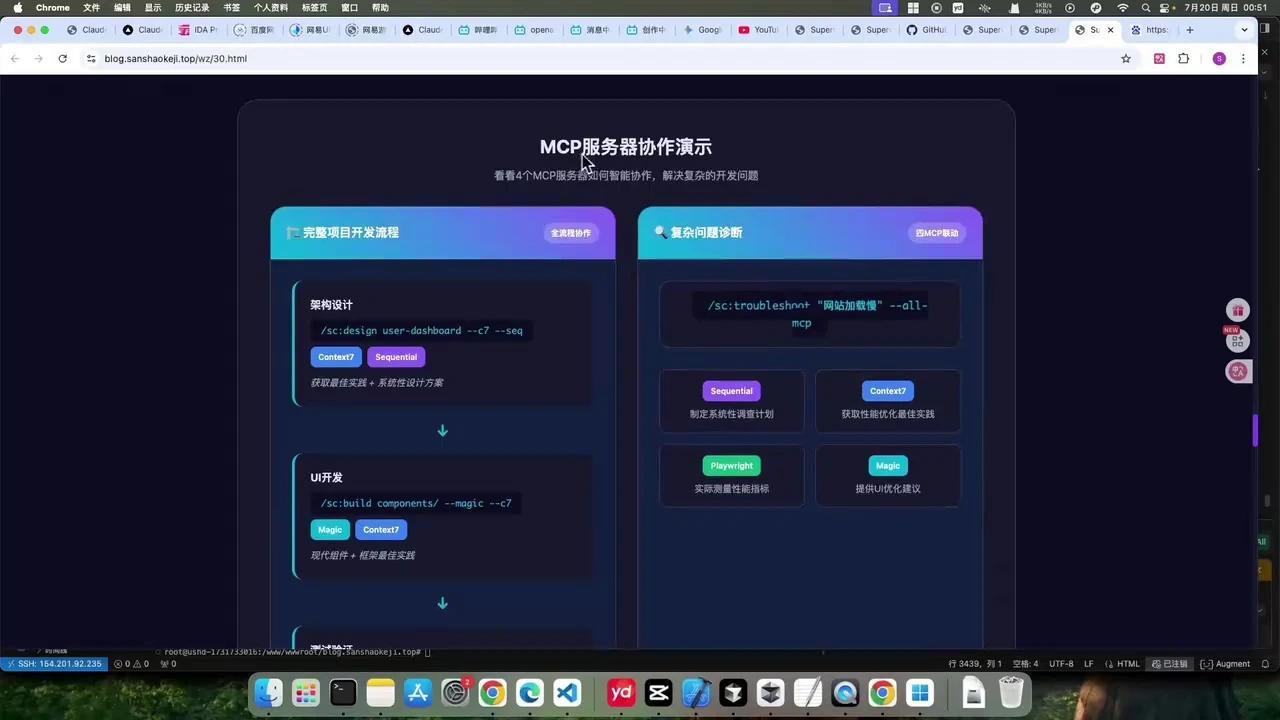Go back with the browser back arrow
The width and height of the screenshot is (1280, 720).
tap(14, 59)
